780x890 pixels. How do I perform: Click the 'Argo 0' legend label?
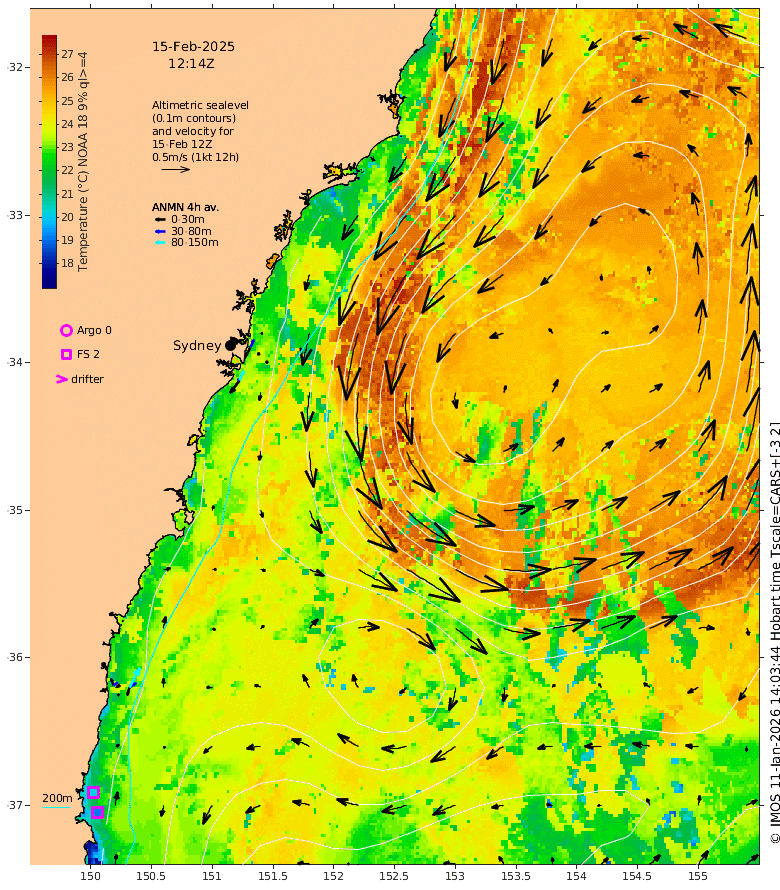[94, 330]
